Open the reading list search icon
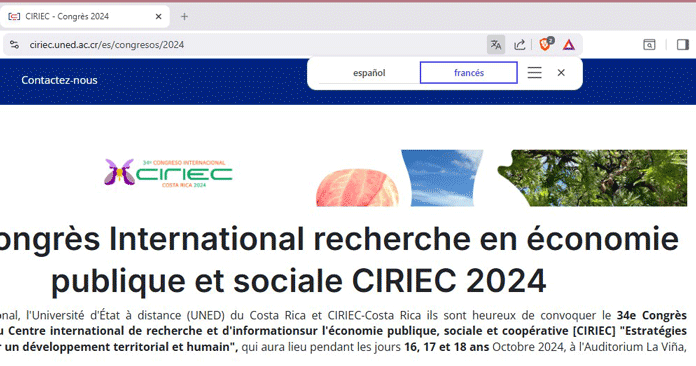This screenshot has height=366, width=696. tap(649, 45)
